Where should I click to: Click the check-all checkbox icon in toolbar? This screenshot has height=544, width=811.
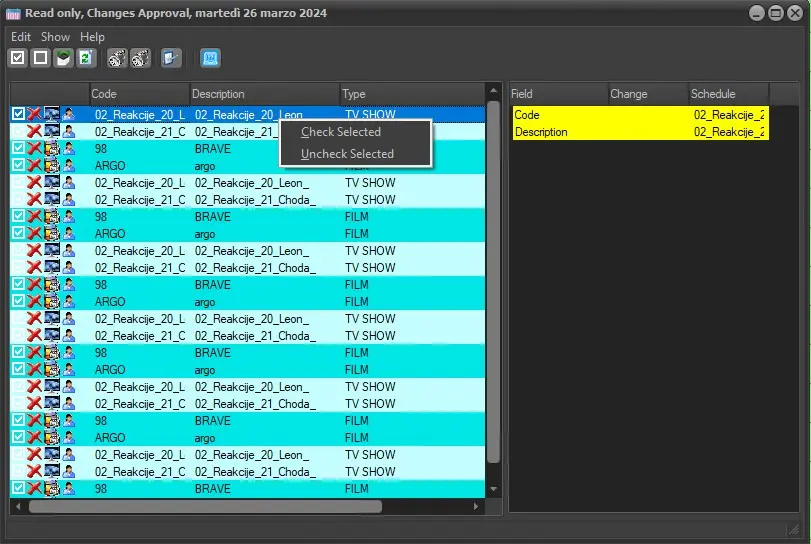18,58
